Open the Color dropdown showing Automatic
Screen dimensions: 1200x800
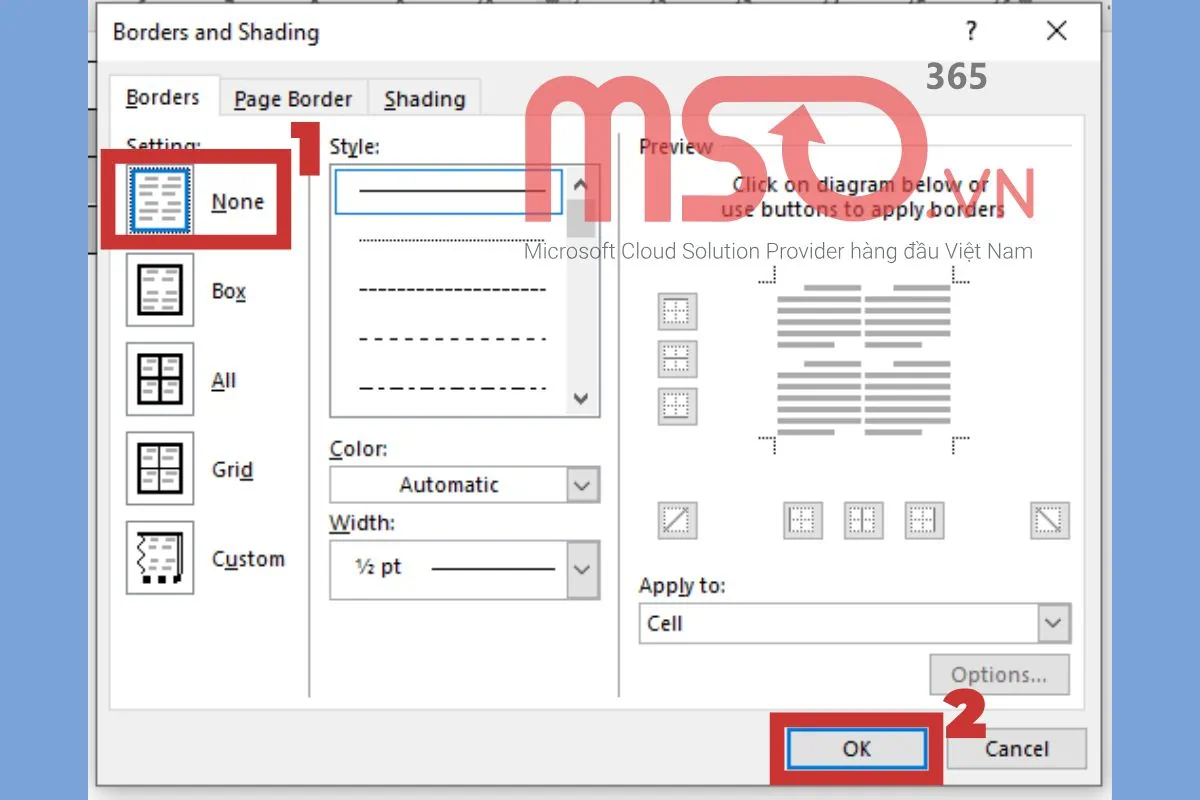click(x=582, y=485)
